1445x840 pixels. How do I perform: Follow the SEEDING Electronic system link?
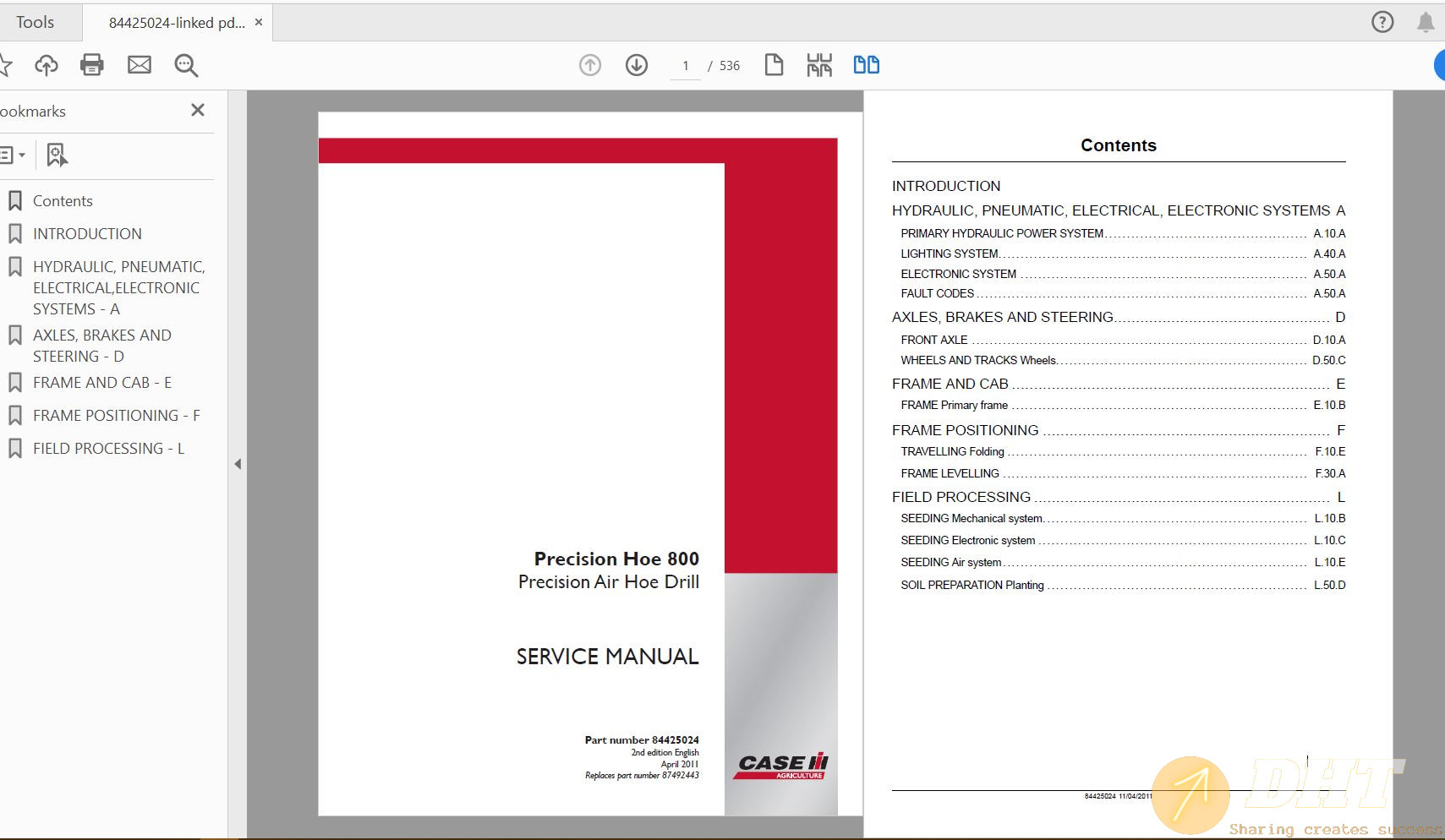[x=1123, y=540]
